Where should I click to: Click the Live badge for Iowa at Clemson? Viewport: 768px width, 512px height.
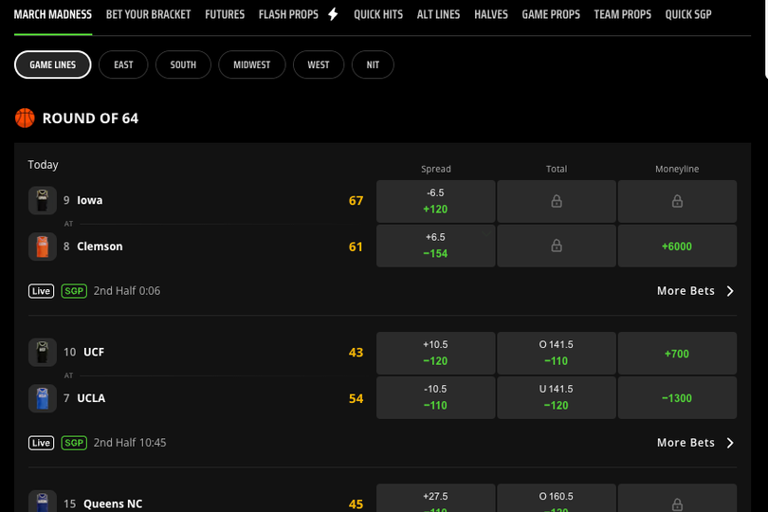coord(41,291)
